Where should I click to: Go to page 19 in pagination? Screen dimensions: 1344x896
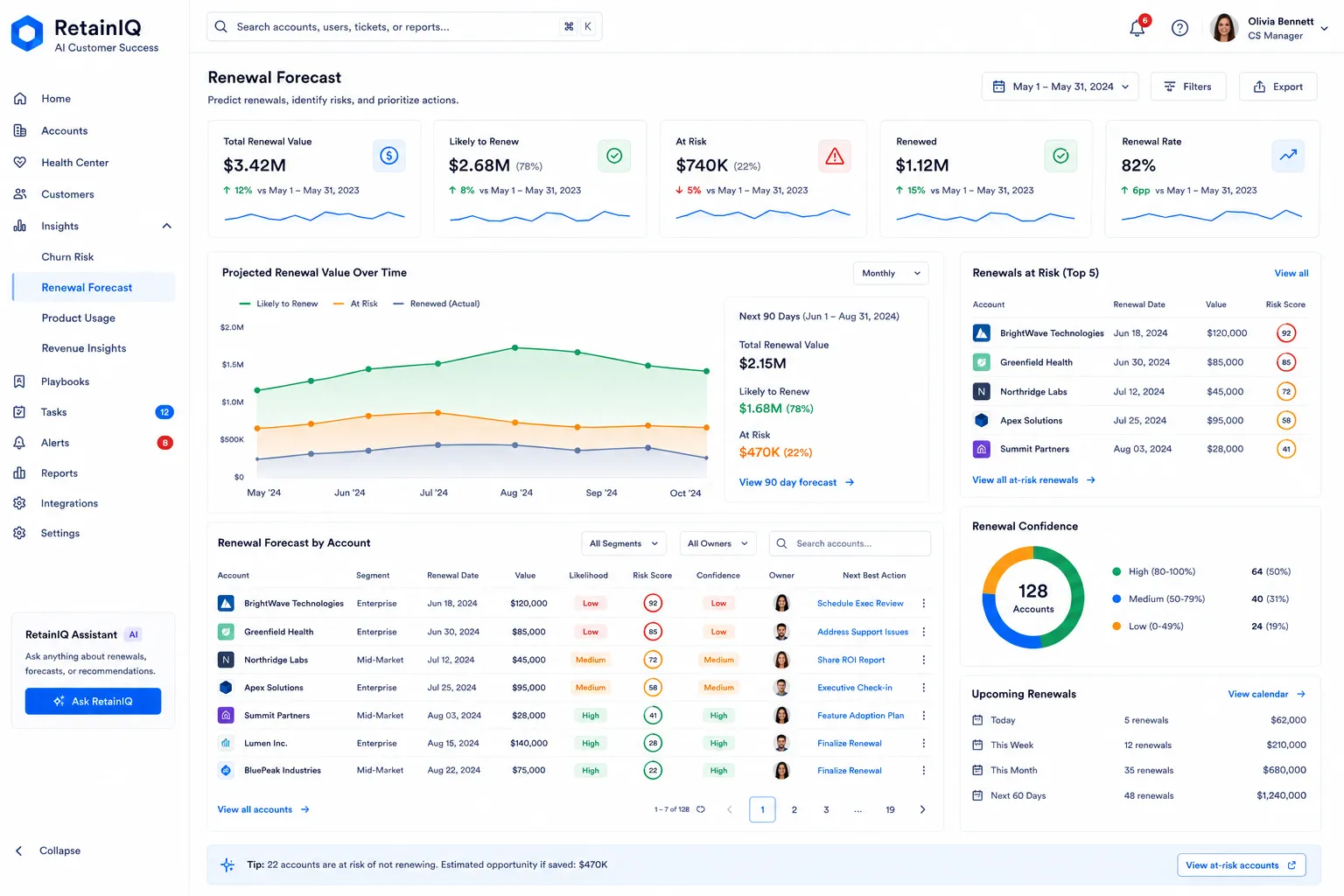click(890, 809)
